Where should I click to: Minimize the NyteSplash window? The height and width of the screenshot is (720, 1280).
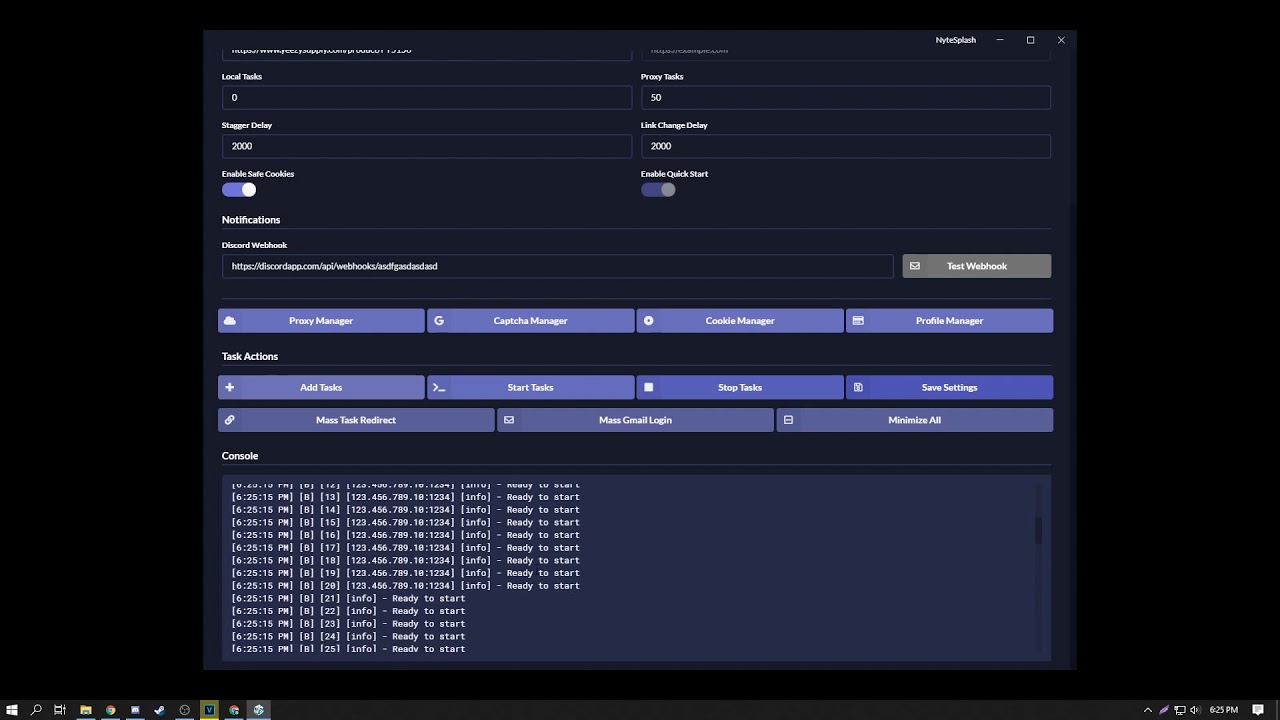[1000, 40]
